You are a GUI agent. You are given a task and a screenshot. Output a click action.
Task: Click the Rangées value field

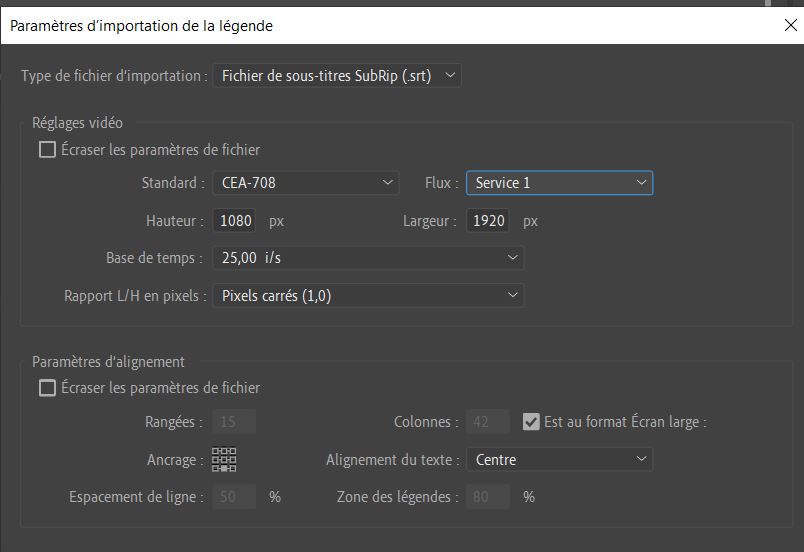(x=233, y=422)
